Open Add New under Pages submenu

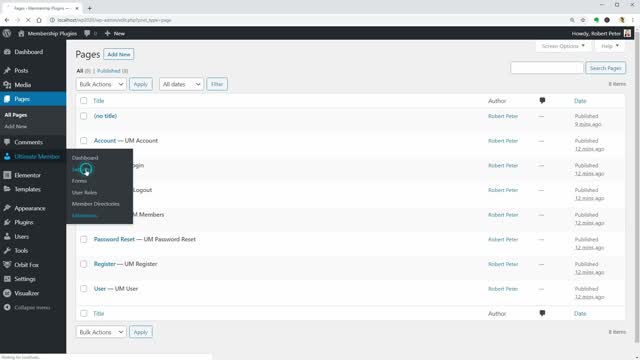16,127
